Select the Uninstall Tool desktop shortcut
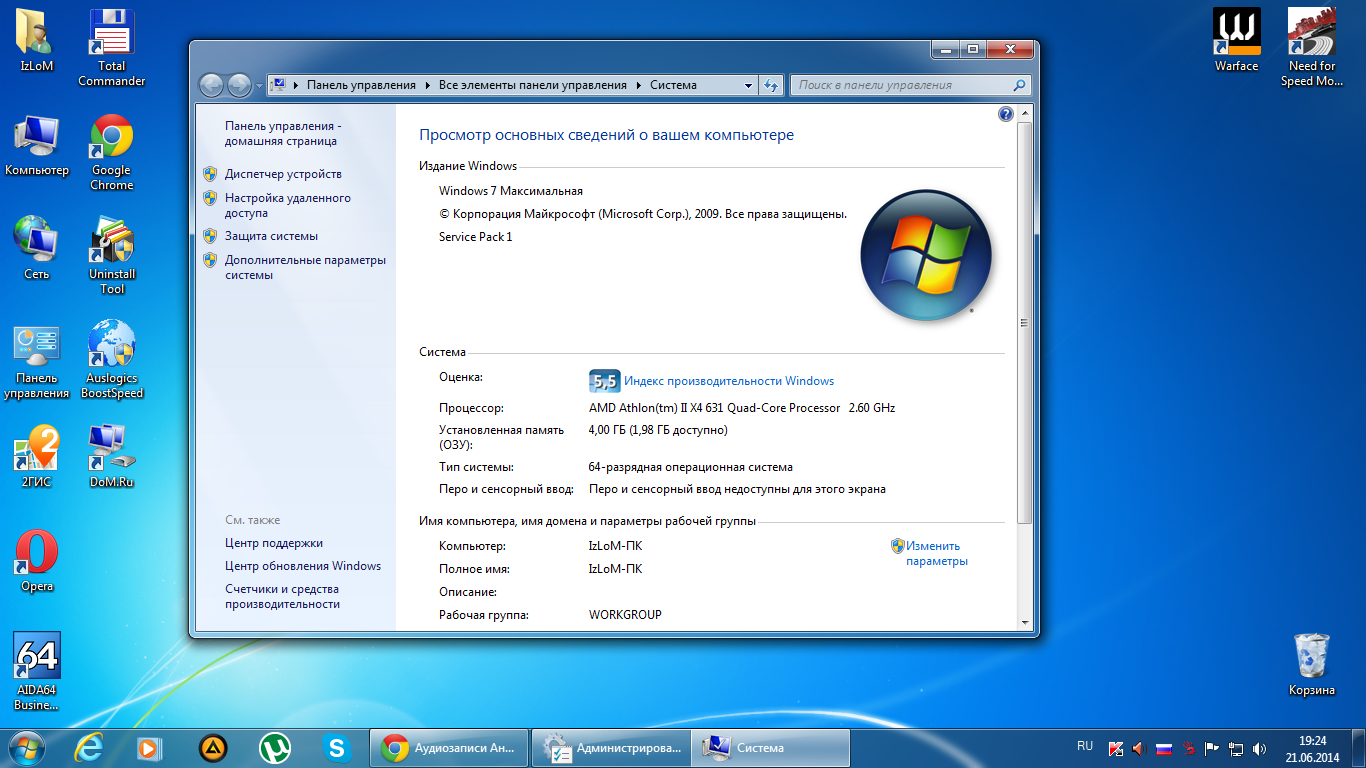The image size is (1366, 768). 112,256
